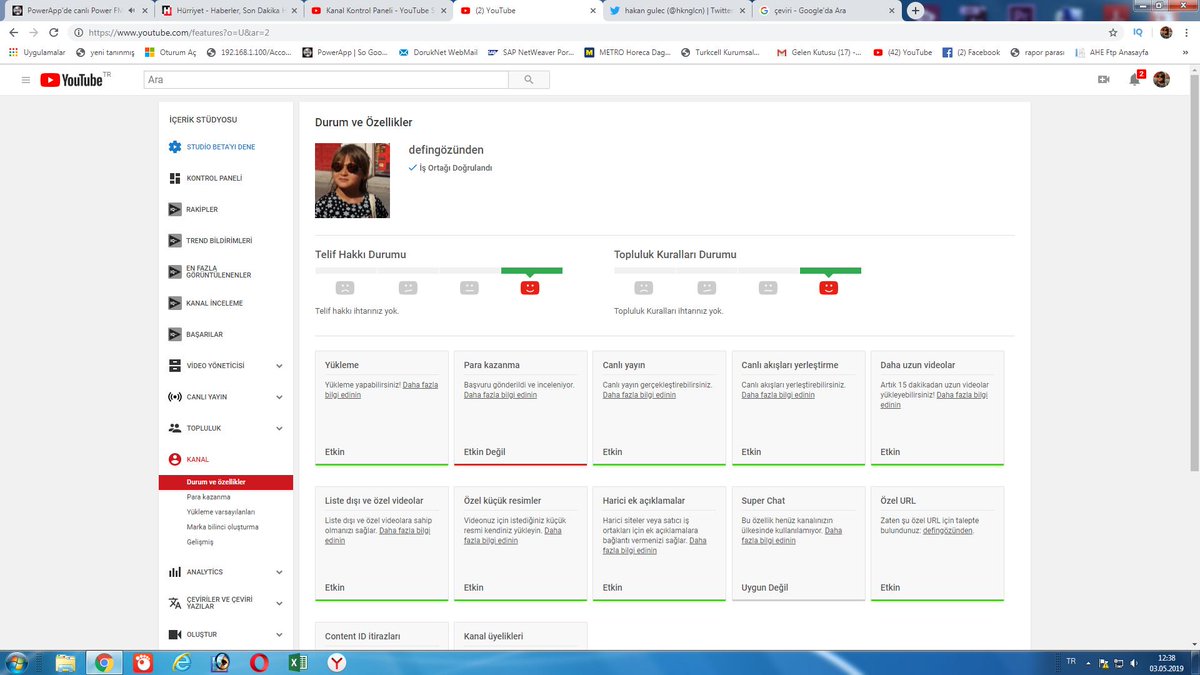Click the red smiley under Telif Hakkı Durumu
1200x675 pixels.
[531, 288]
